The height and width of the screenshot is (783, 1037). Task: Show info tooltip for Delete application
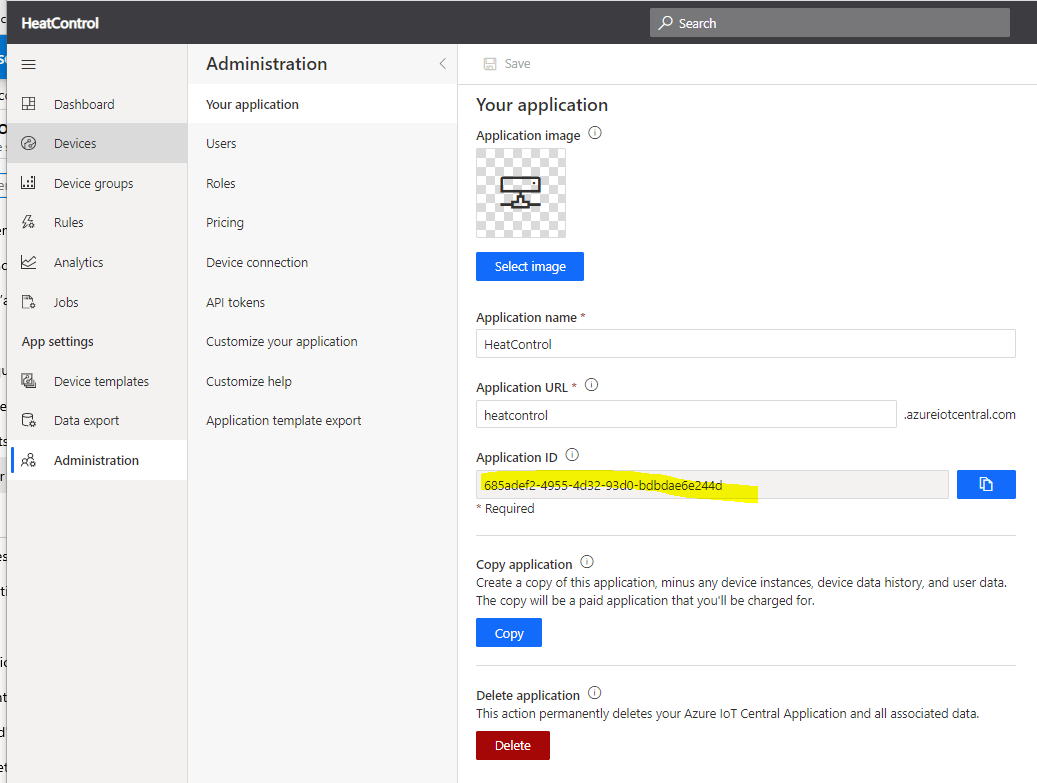(x=595, y=693)
